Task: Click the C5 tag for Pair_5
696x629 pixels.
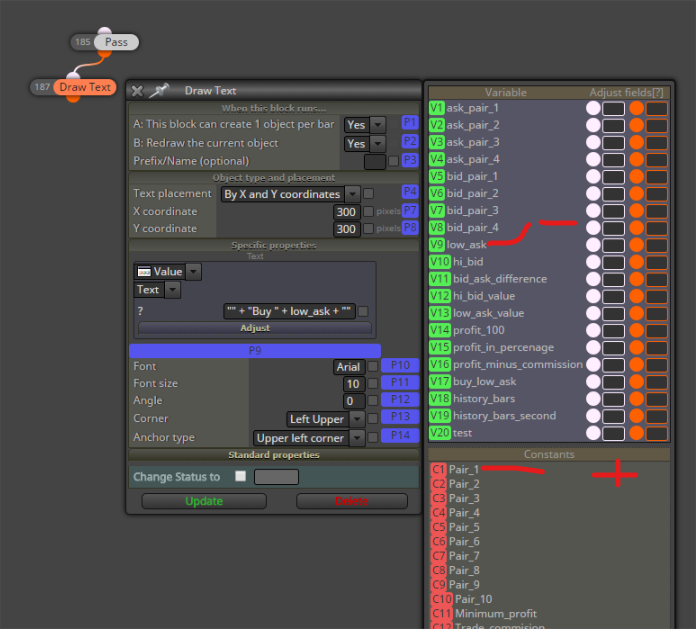Action: click(x=439, y=527)
